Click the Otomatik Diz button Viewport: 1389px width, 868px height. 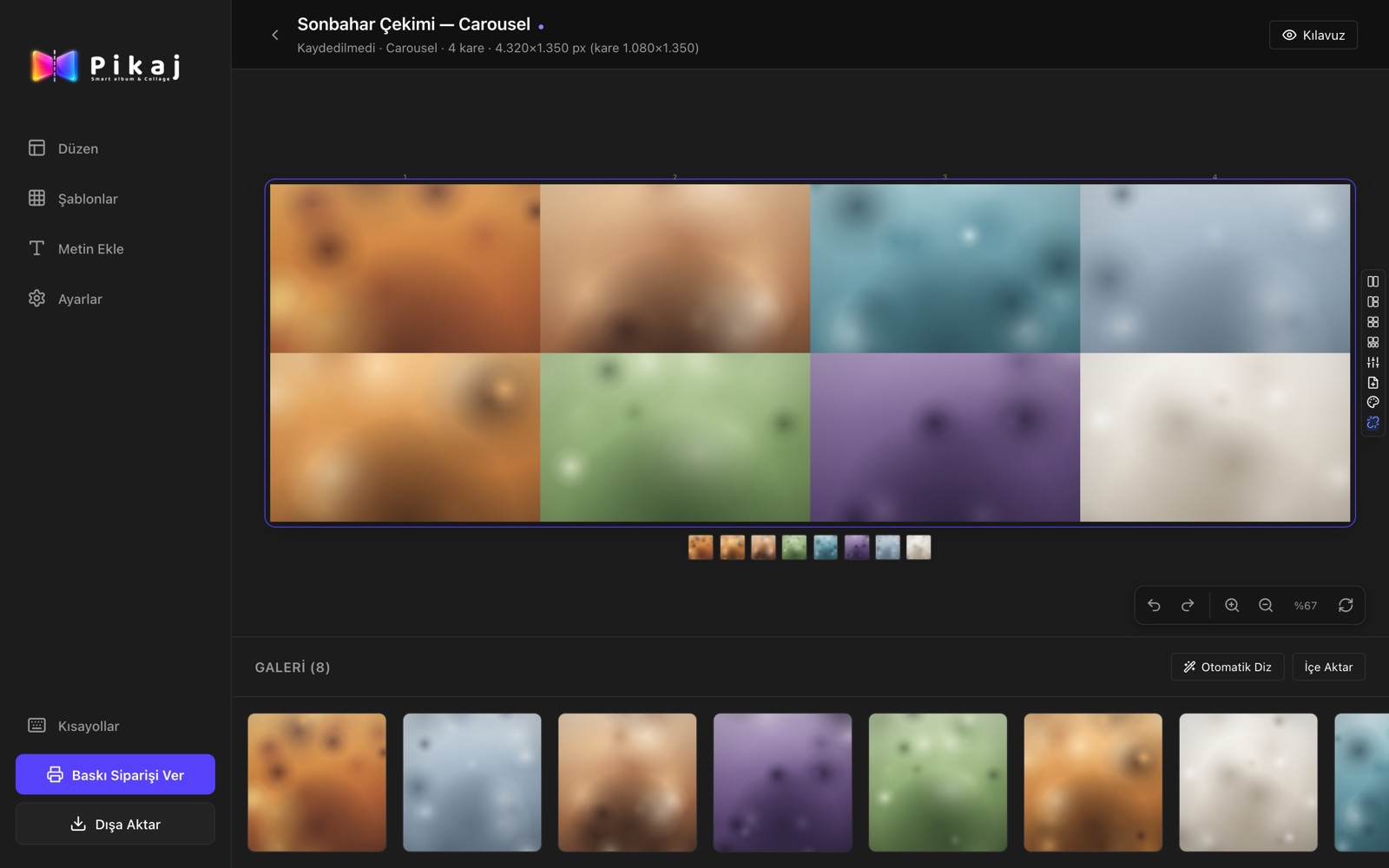pos(1227,667)
